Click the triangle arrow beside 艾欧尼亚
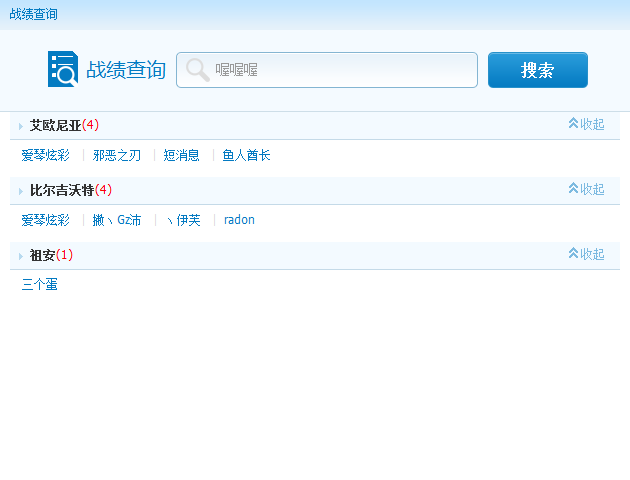 [21, 127]
